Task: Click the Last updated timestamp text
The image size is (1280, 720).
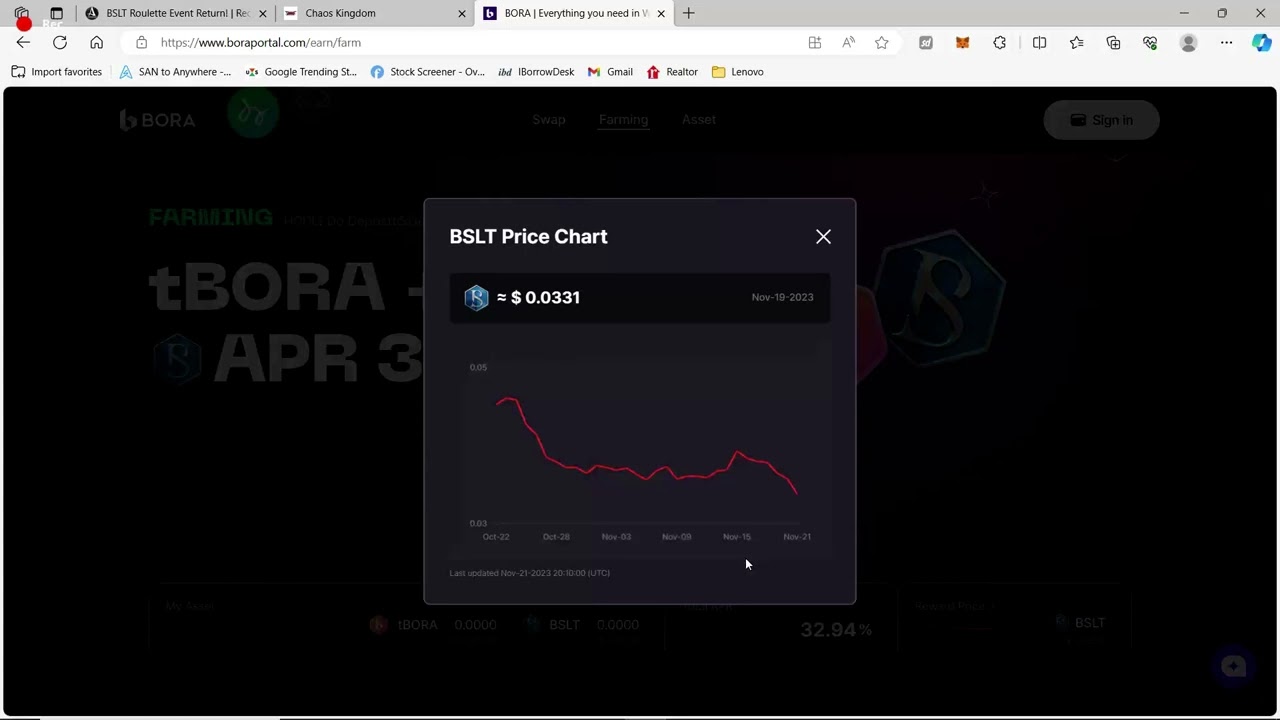Action: tap(529, 573)
